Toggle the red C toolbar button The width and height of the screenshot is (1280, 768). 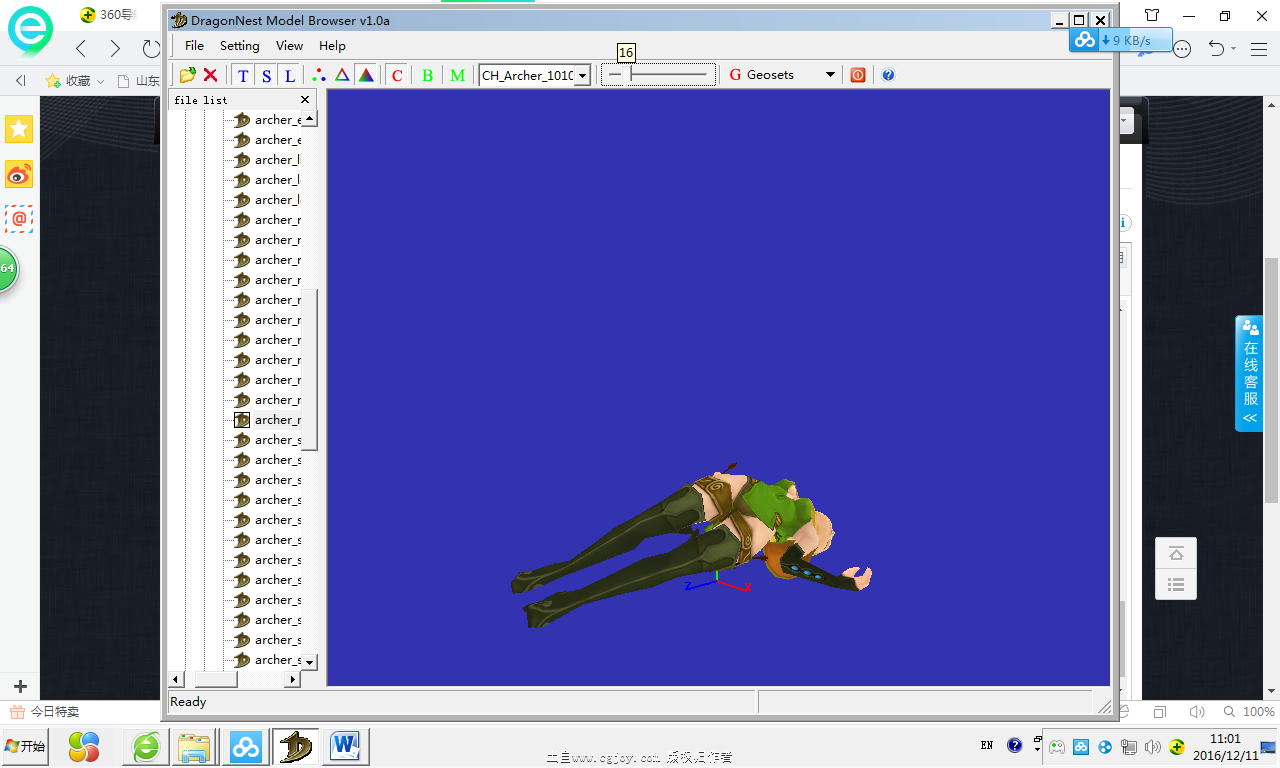(397, 75)
